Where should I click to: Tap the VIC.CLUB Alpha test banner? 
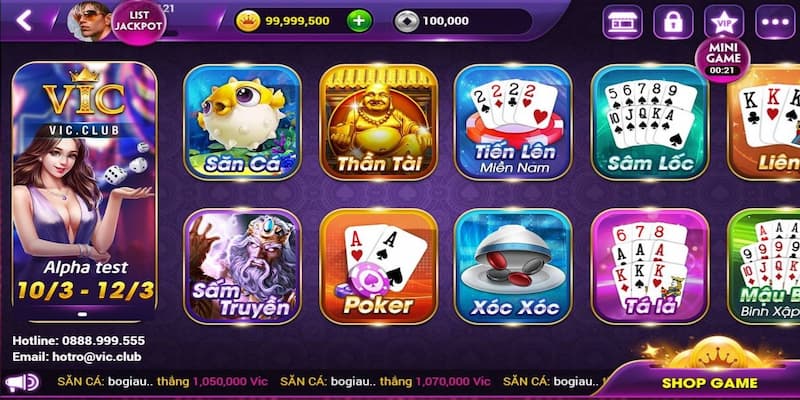[x=84, y=192]
